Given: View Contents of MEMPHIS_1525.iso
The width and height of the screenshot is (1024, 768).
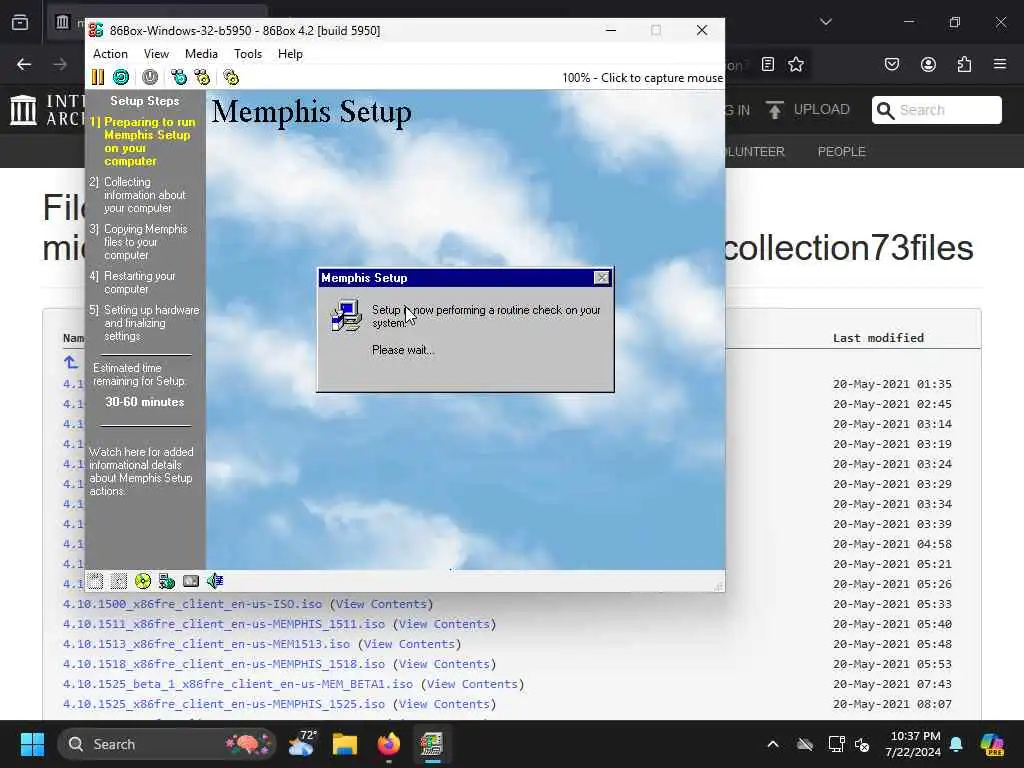Looking at the screenshot, I should coord(444,704).
